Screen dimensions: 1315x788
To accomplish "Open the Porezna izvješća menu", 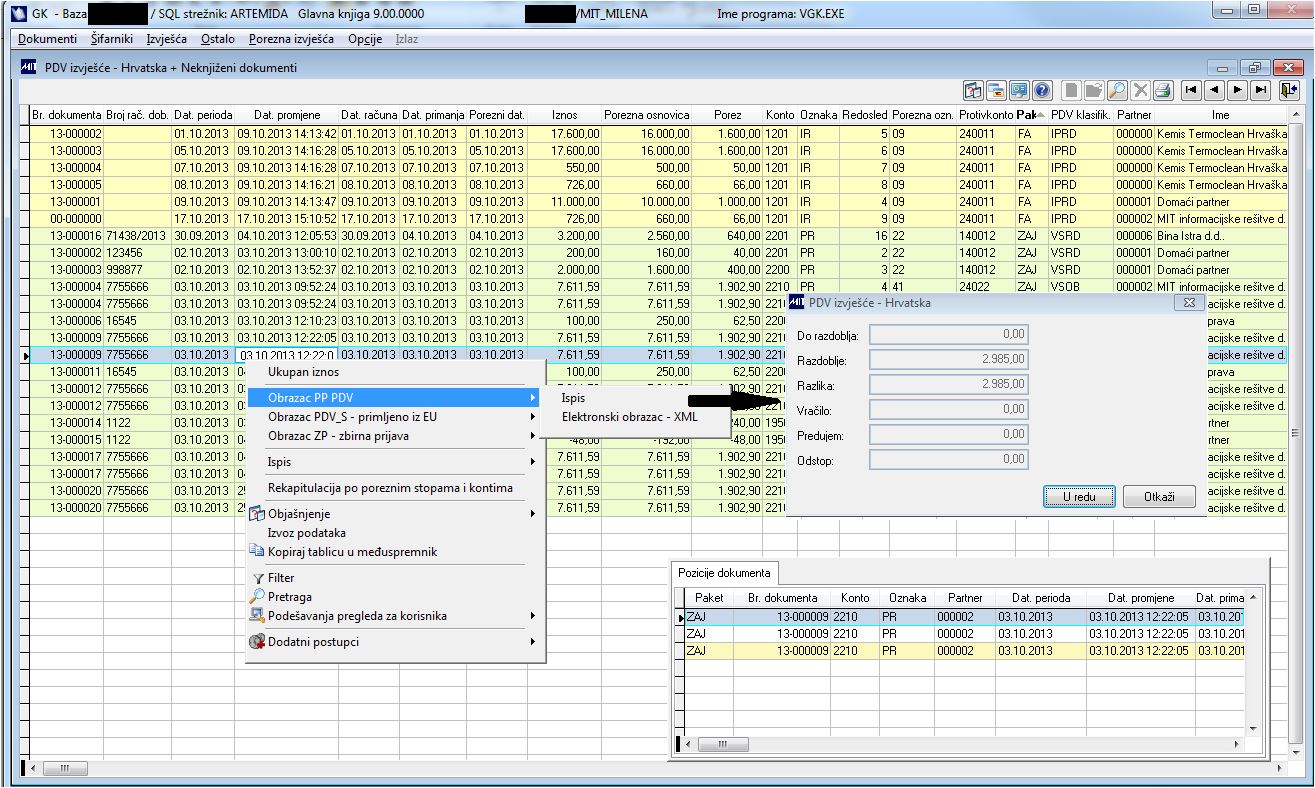I will click(292, 39).
